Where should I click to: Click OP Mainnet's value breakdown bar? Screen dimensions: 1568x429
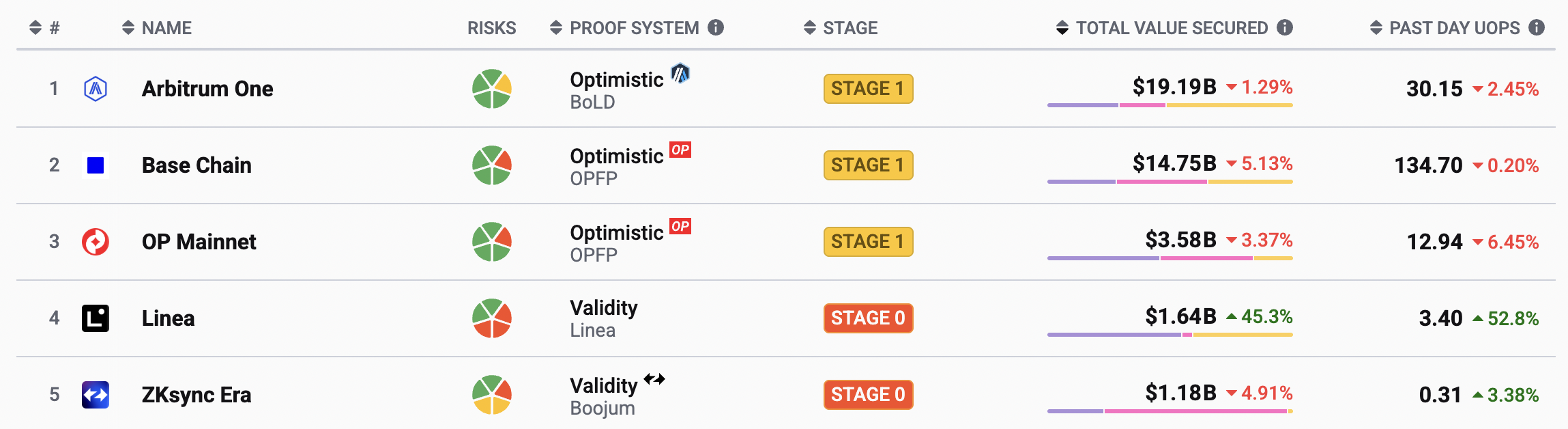[1170, 258]
